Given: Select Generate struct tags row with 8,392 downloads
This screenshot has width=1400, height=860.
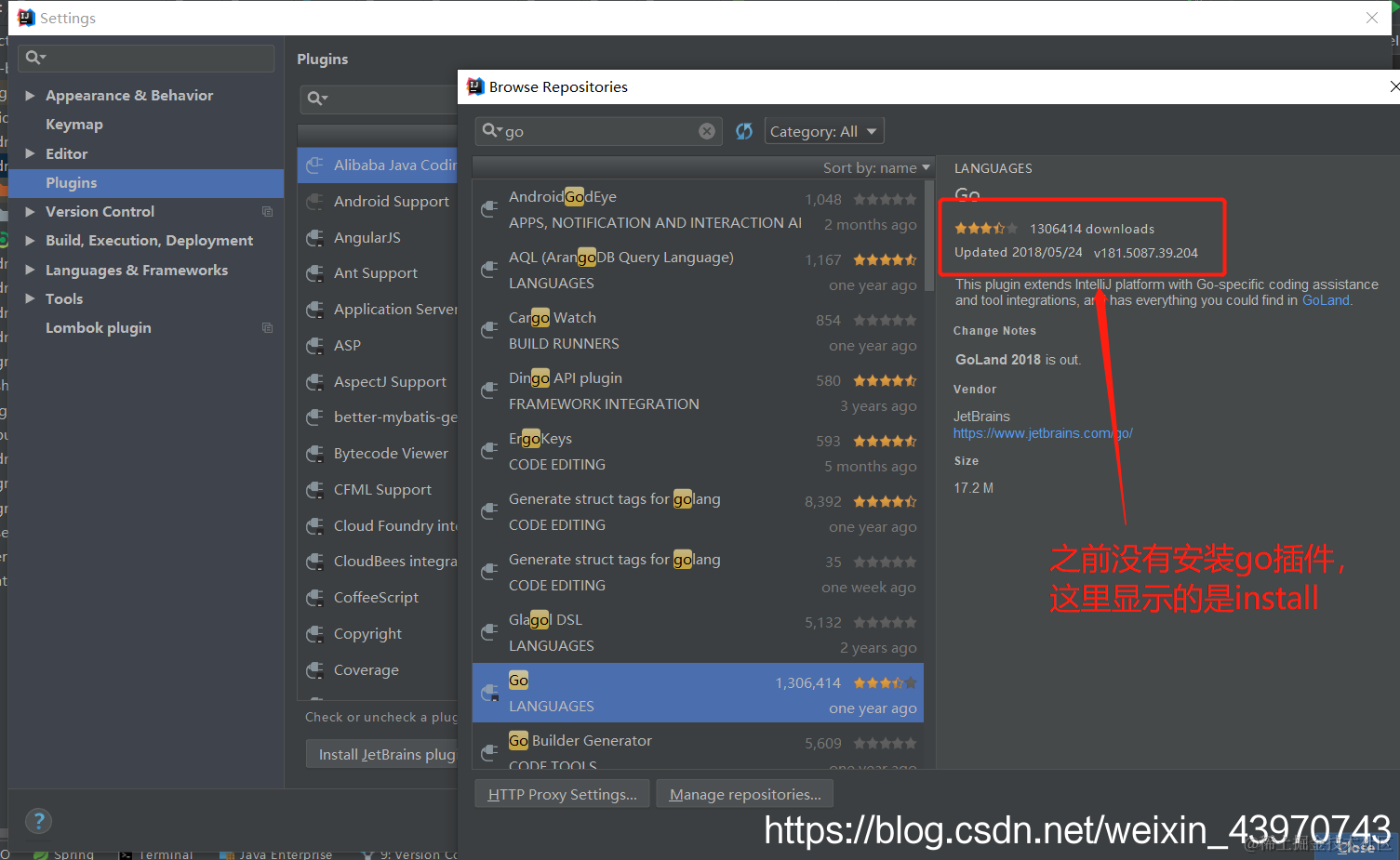Looking at the screenshot, I should [698, 512].
